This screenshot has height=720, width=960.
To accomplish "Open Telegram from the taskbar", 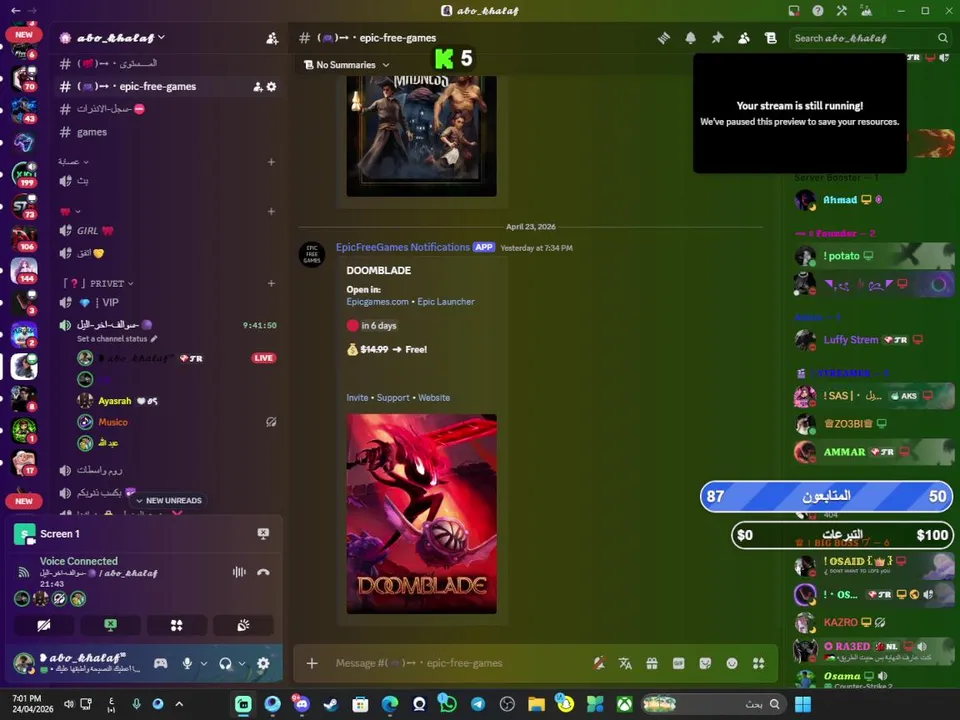I will pyautogui.click(x=478, y=704).
